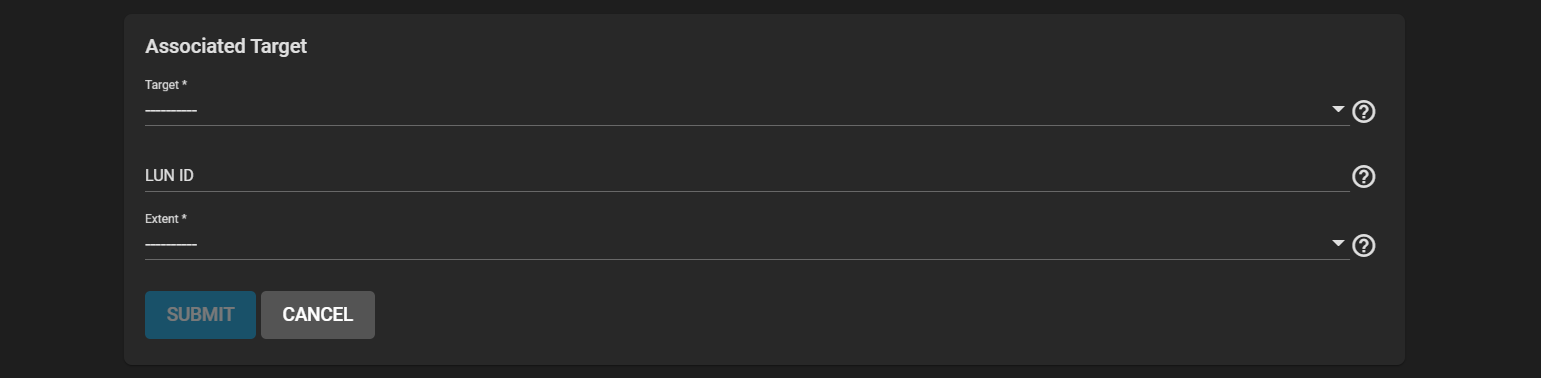Open the Extent help question-mark icon

(x=1363, y=245)
